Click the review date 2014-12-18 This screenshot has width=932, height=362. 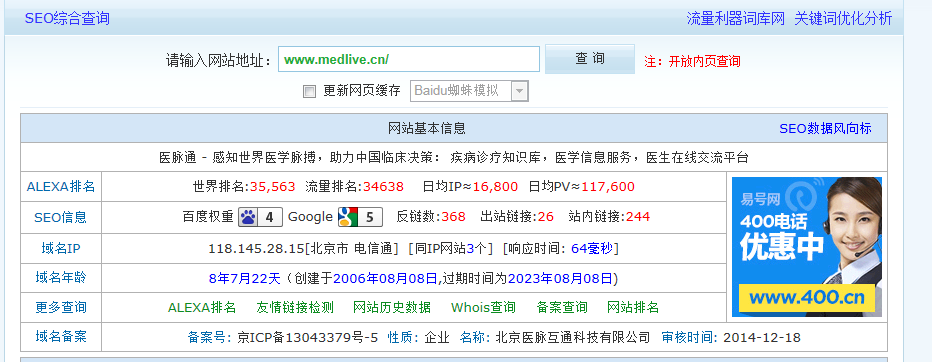point(762,338)
